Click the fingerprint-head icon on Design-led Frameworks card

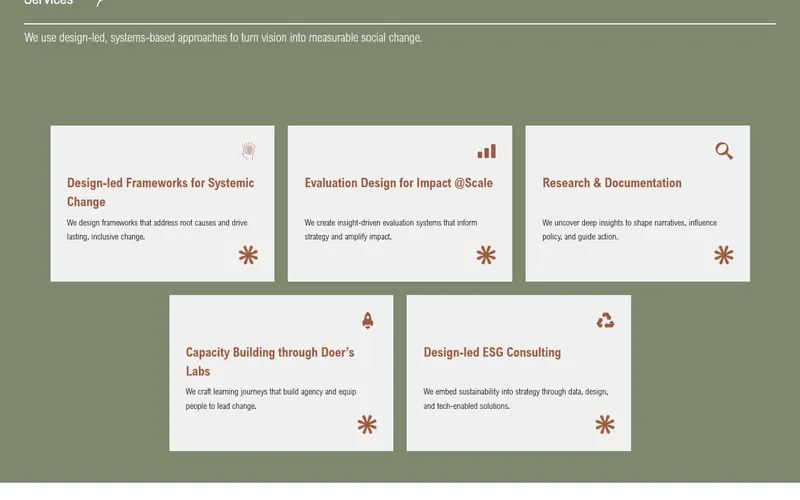click(x=248, y=151)
